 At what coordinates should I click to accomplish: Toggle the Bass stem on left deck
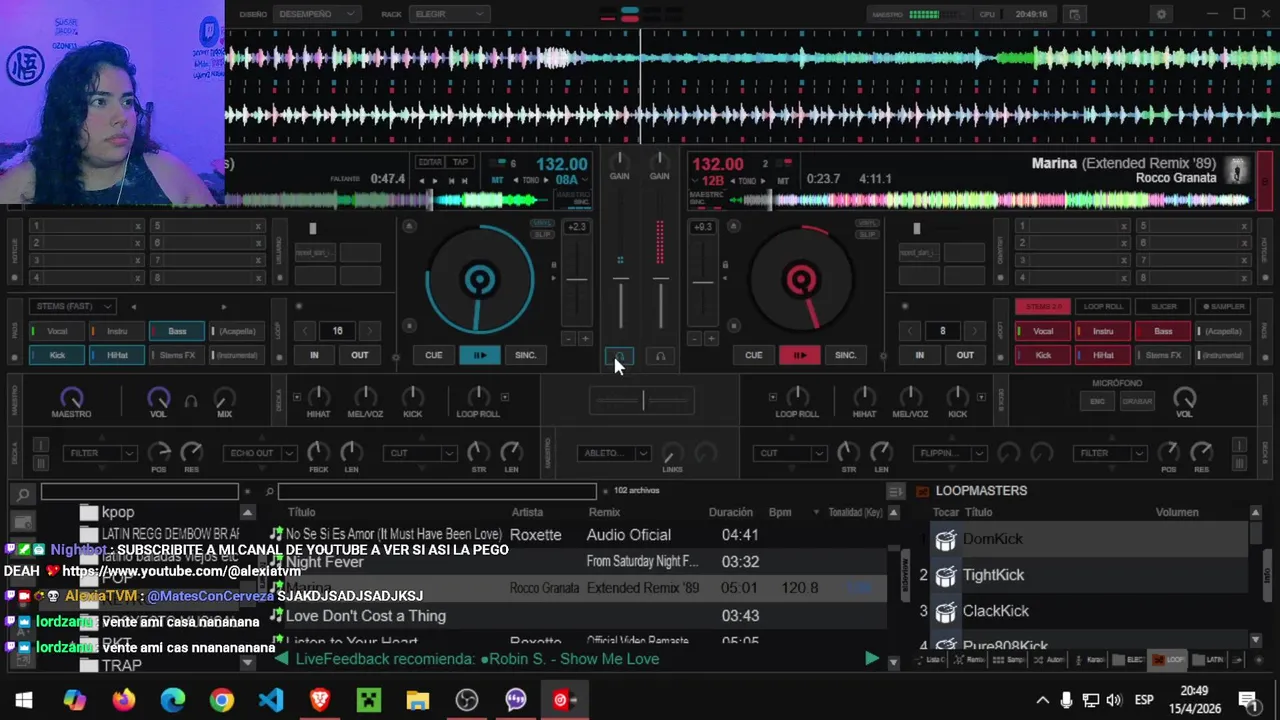point(177,331)
